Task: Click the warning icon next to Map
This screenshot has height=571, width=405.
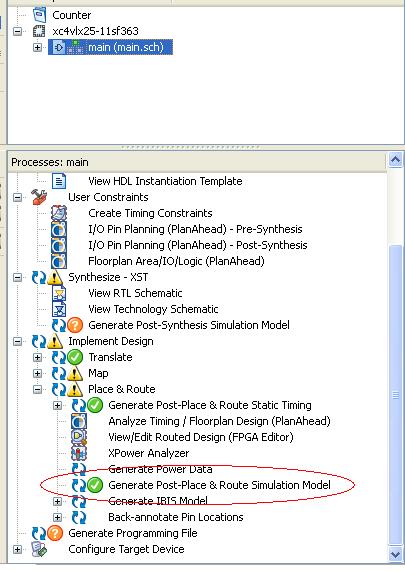Action: point(75,374)
